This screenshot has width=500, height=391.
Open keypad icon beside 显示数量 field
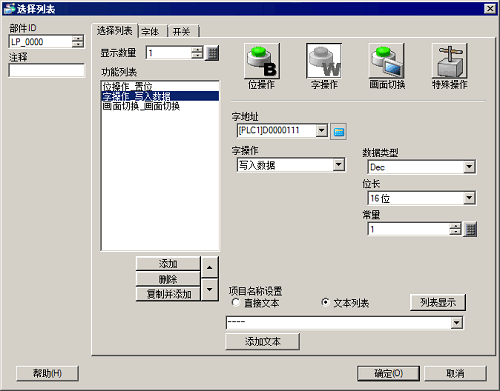pos(212,53)
